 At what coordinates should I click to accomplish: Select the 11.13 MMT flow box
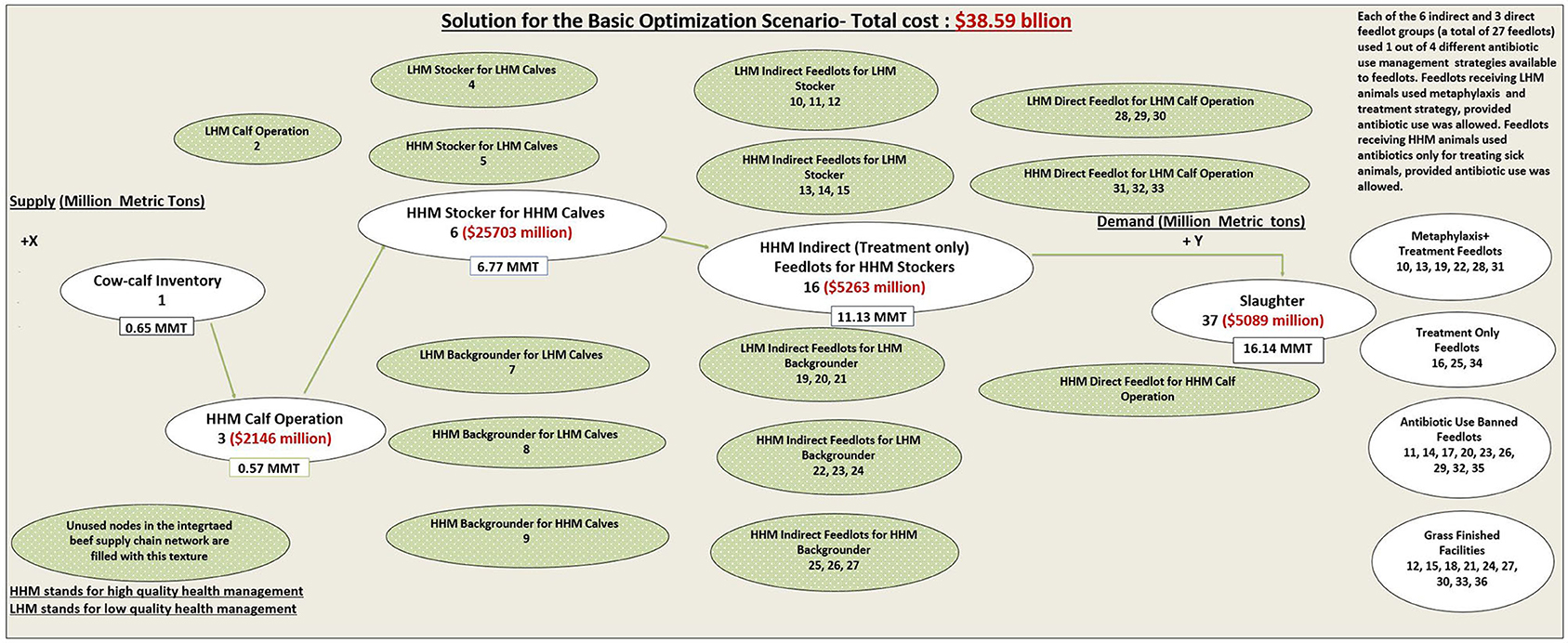pos(872,317)
